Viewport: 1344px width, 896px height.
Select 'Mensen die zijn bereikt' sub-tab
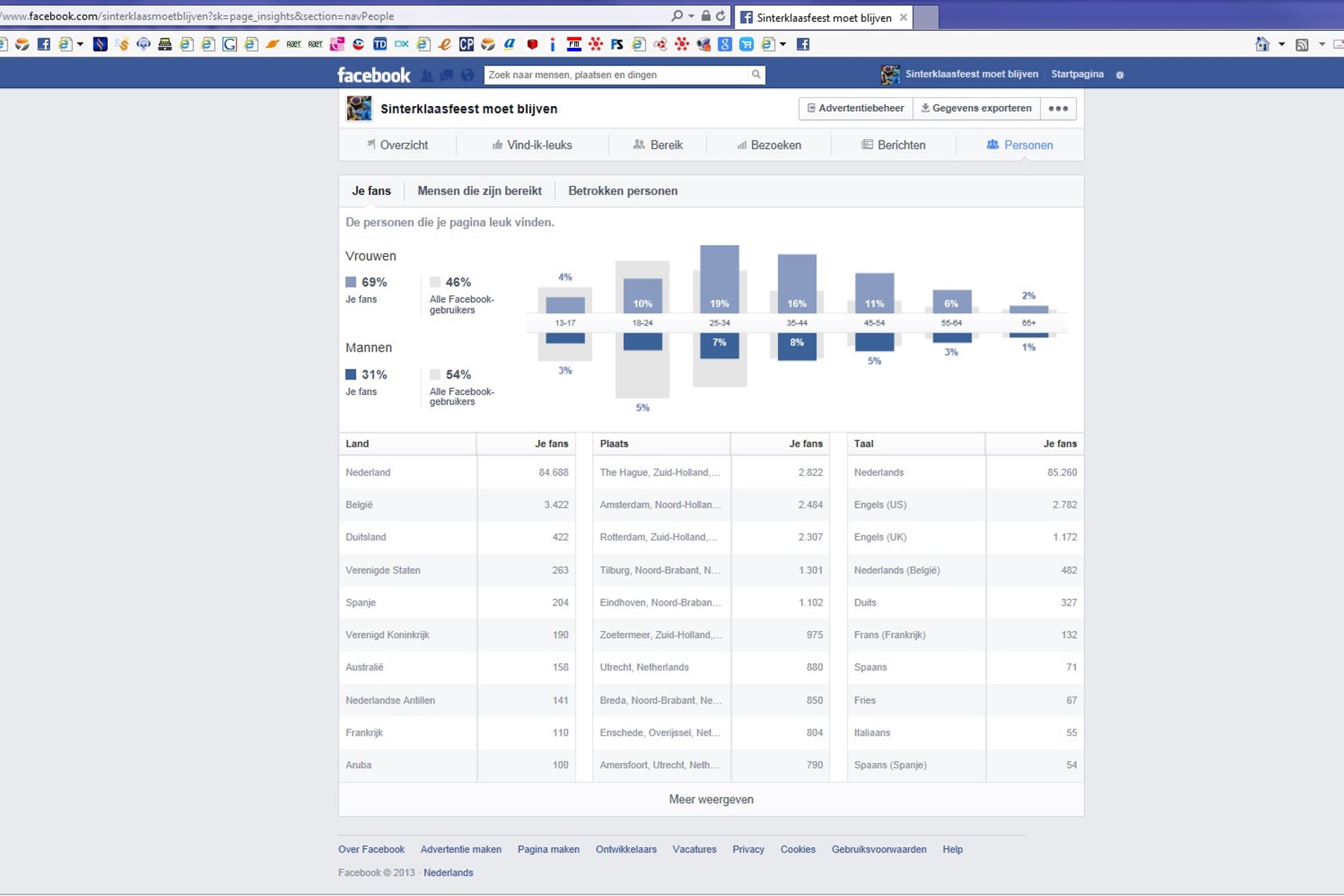click(479, 191)
